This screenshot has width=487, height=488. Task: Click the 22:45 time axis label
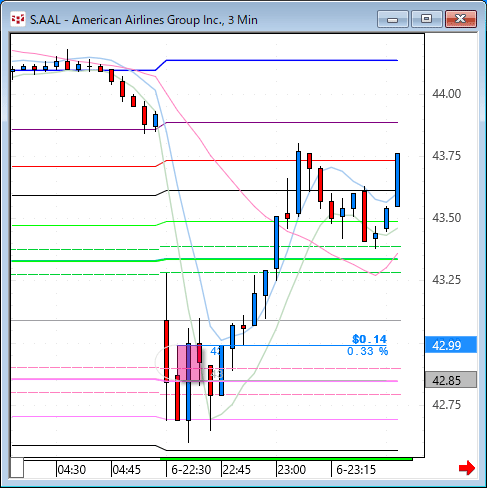(236, 470)
